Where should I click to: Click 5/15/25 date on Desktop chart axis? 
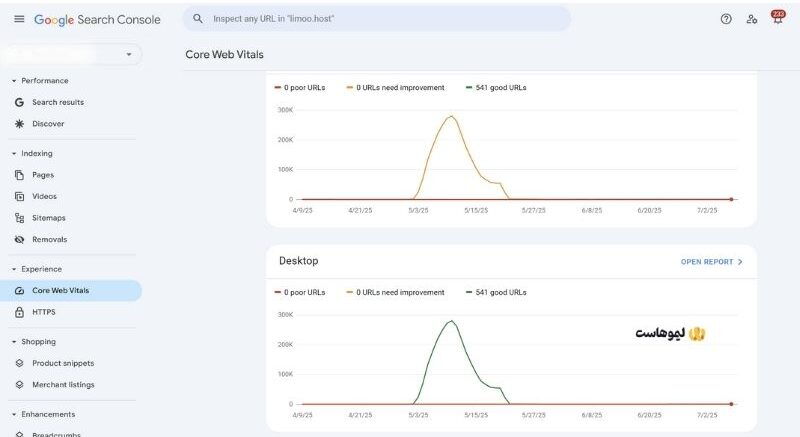pyautogui.click(x=476, y=415)
